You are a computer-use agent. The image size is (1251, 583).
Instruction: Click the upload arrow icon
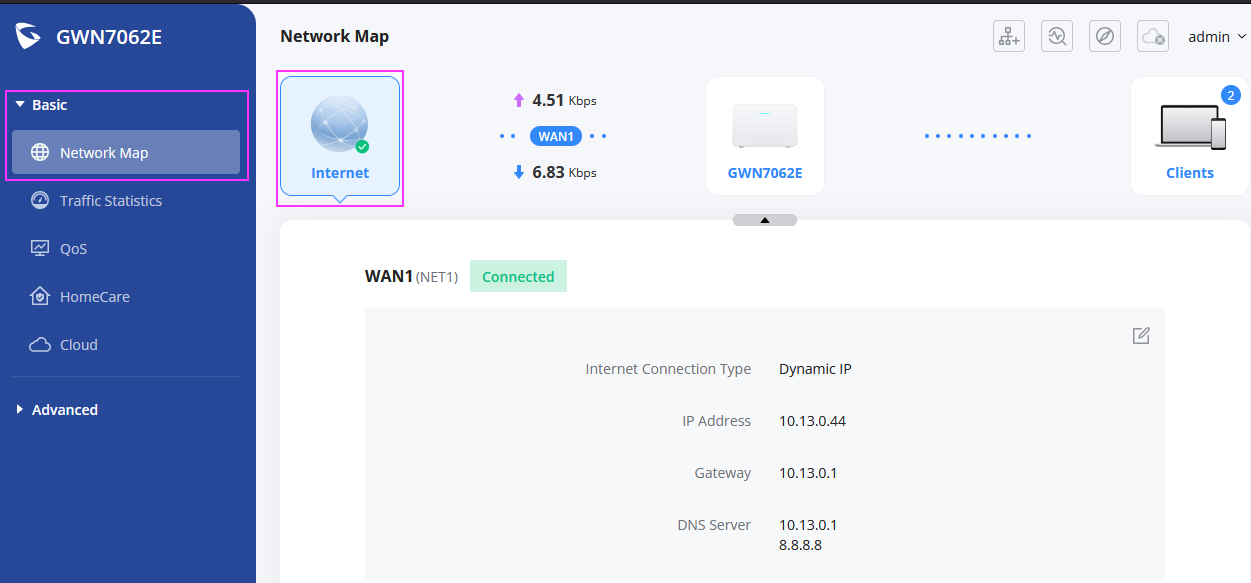(x=518, y=100)
